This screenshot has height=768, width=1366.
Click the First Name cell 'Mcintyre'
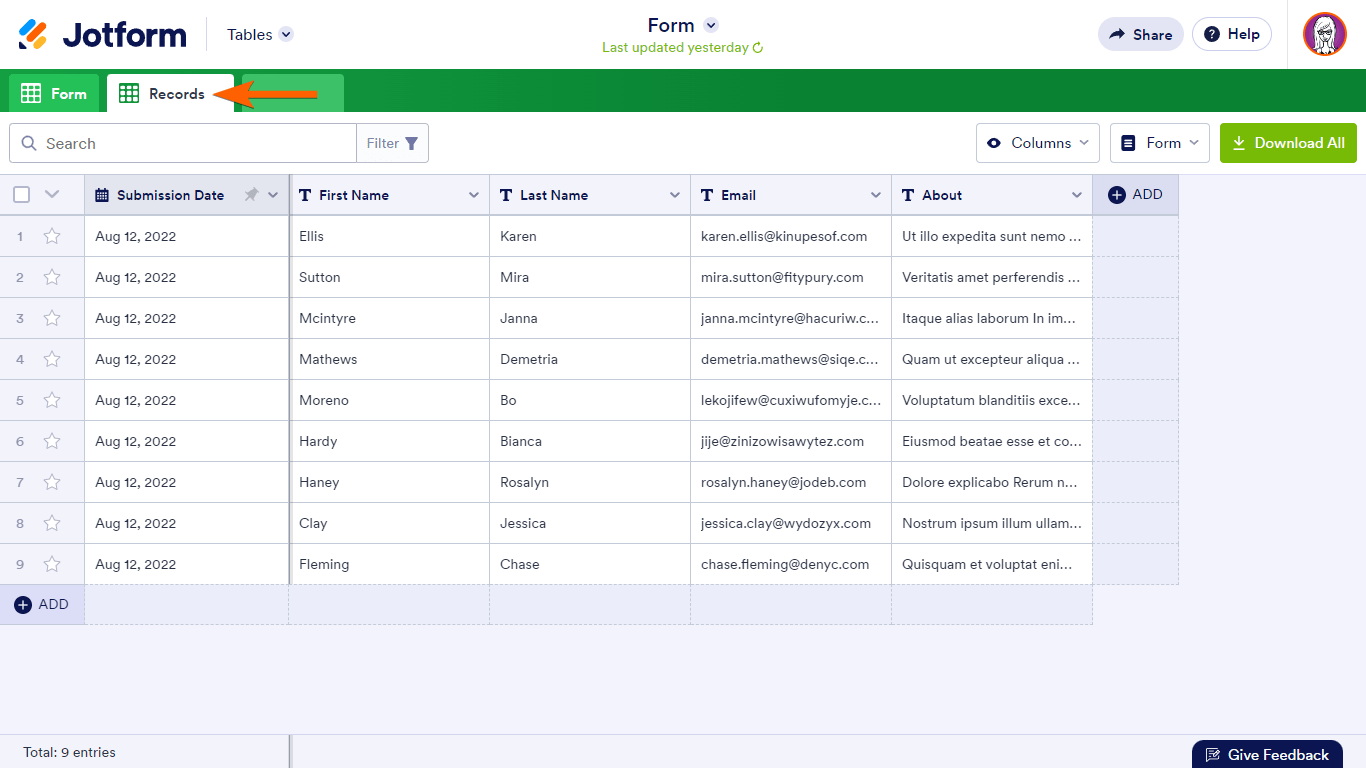pyautogui.click(x=390, y=318)
